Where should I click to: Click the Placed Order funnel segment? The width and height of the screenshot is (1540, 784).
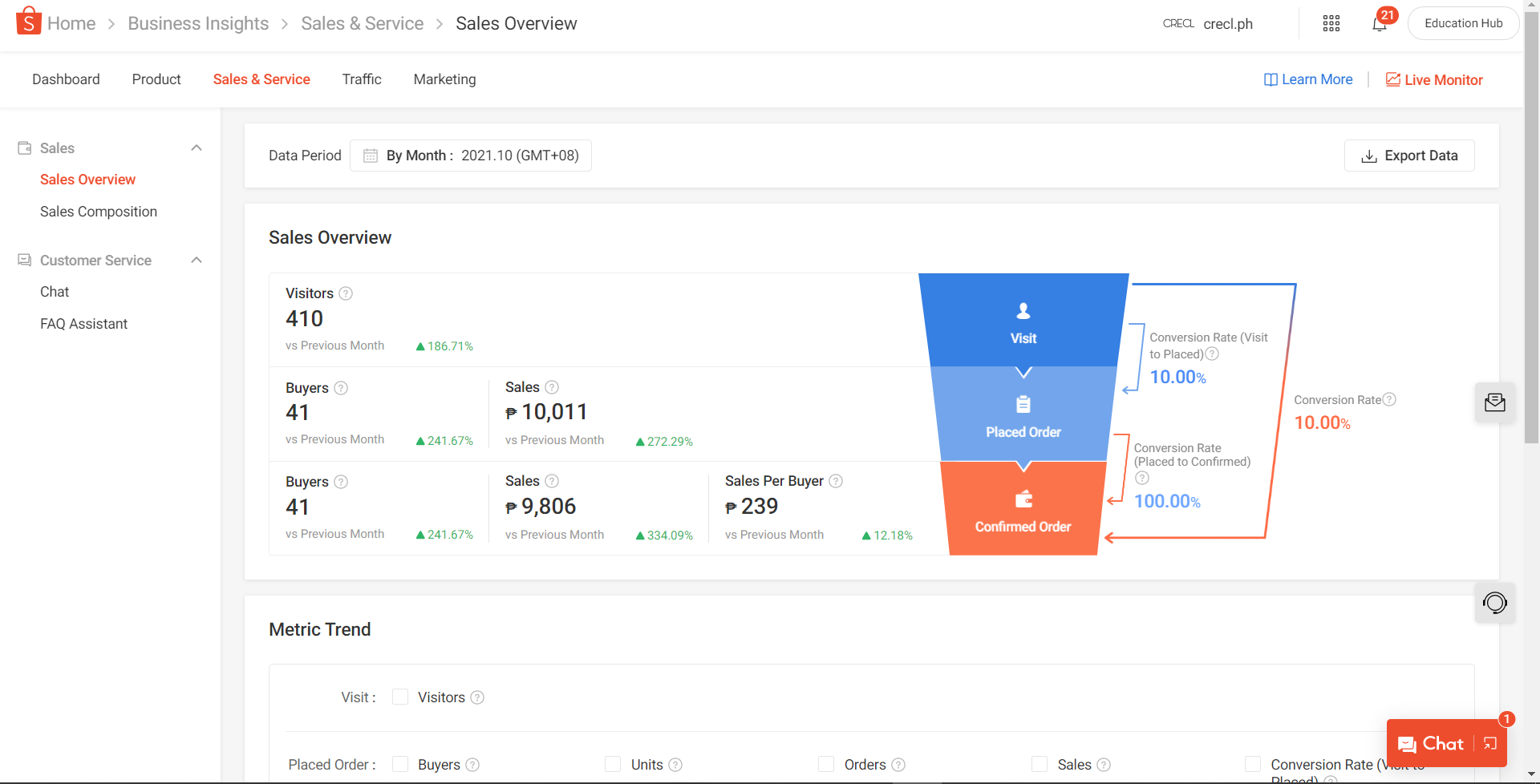[x=1023, y=414]
